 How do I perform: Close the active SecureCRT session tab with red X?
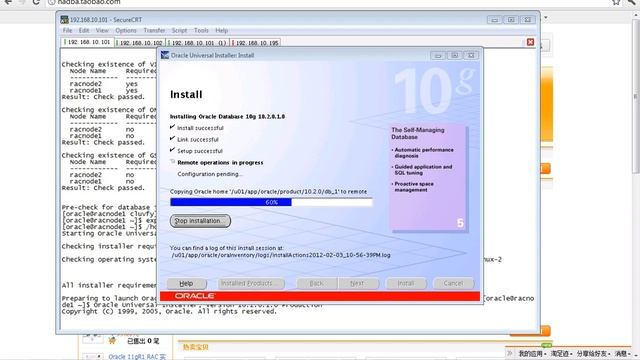click(x=530, y=42)
